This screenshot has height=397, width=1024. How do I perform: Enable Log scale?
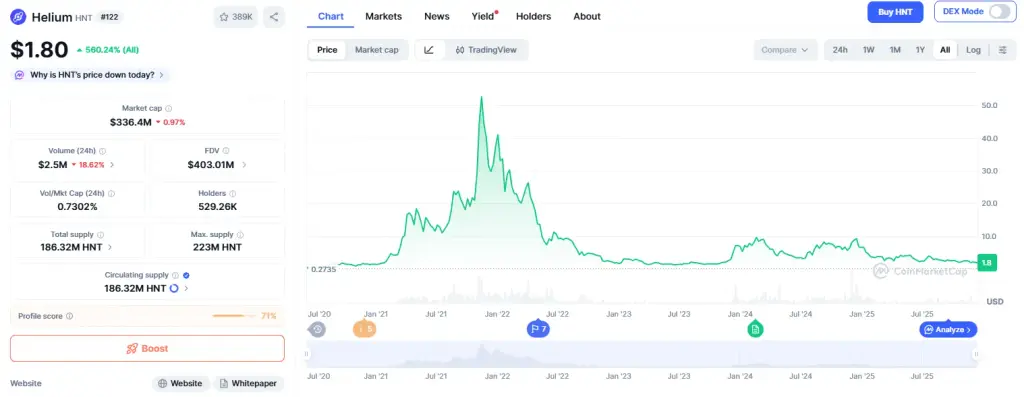(x=973, y=50)
